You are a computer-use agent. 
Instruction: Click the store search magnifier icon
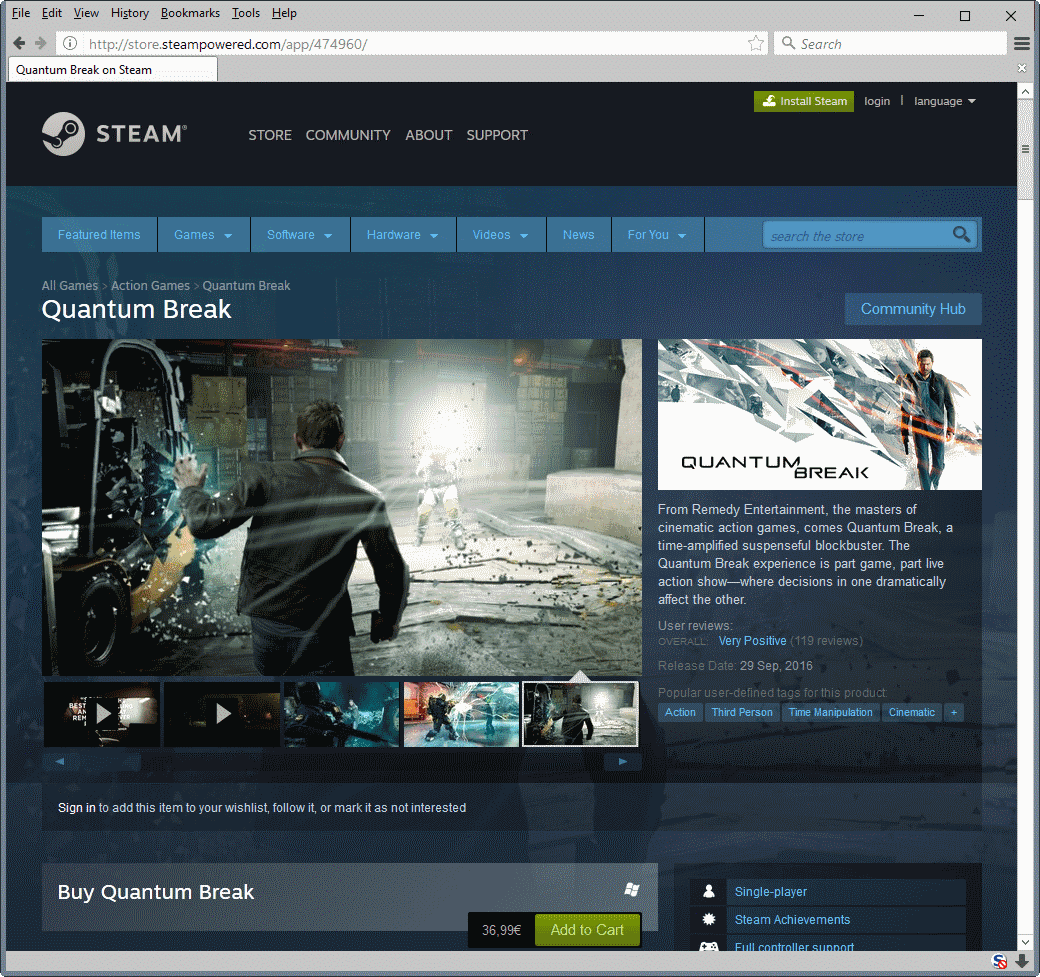[961, 234]
